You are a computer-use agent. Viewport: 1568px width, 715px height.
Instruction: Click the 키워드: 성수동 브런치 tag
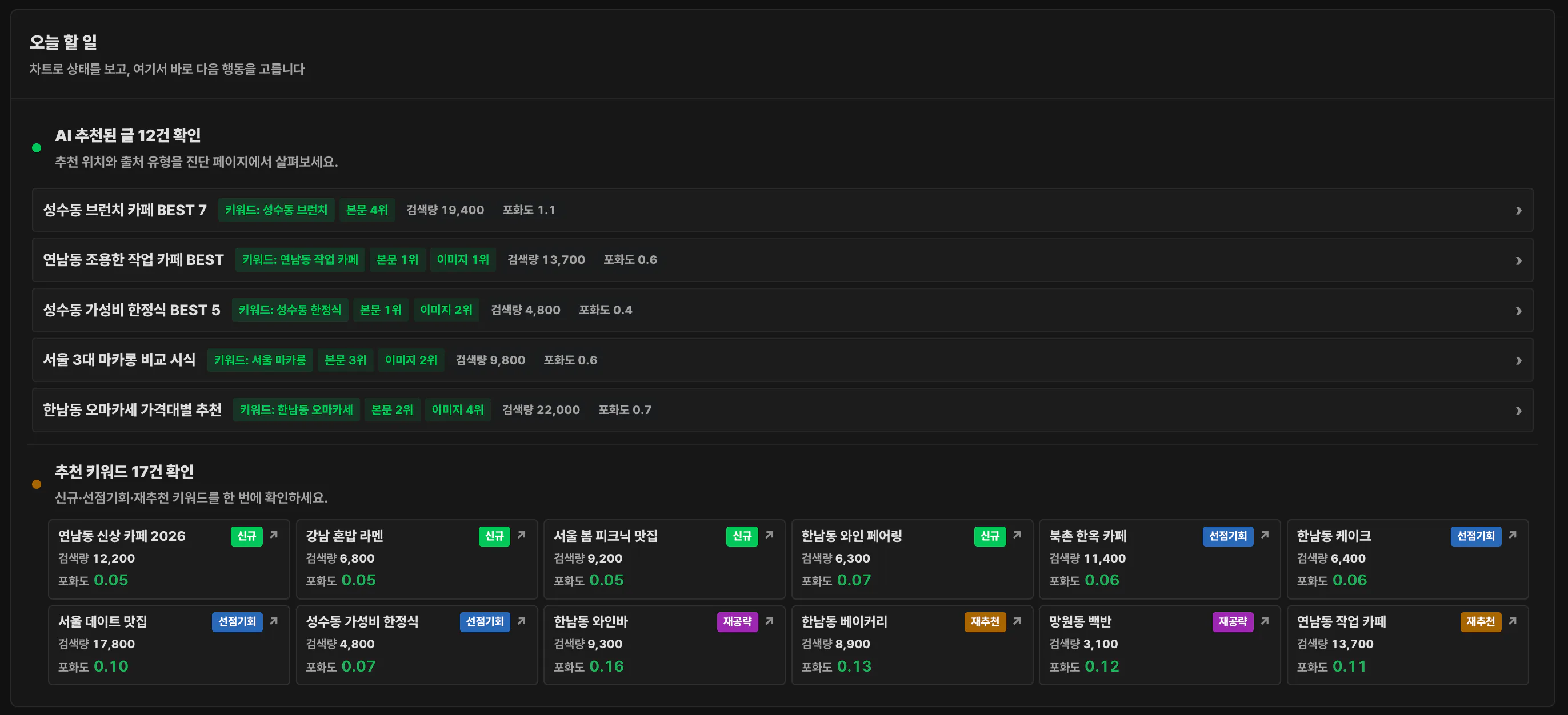pos(277,210)
